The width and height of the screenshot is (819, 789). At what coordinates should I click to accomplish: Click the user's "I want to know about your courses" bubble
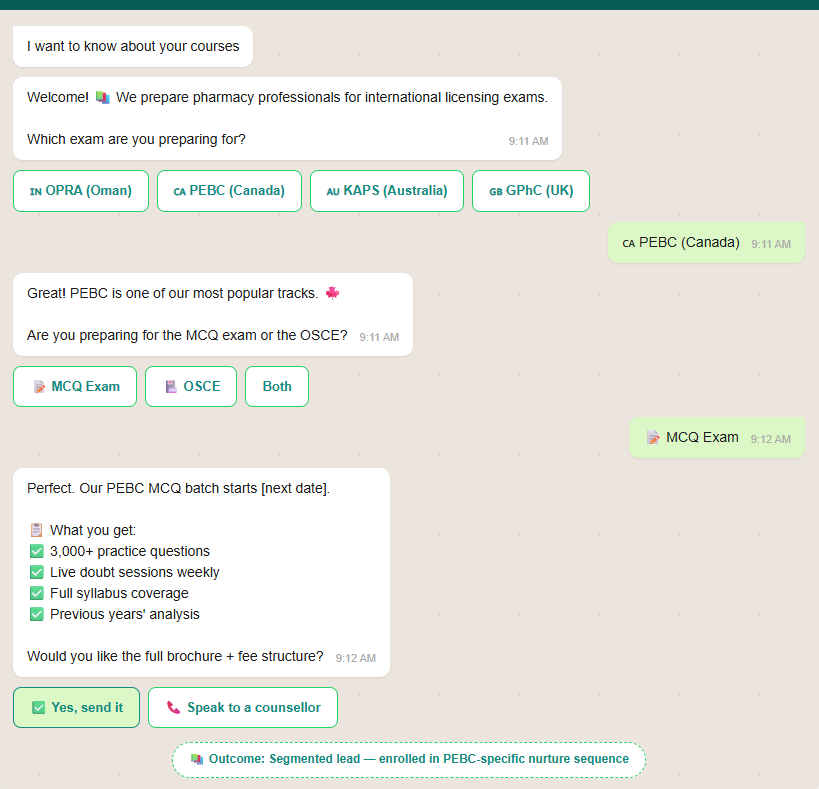pos(132,46)
